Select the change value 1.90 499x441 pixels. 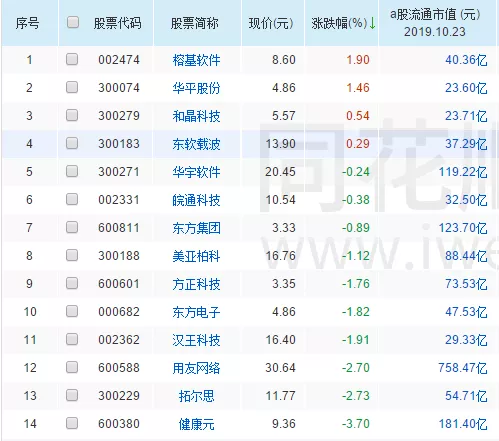click(x=358, y=60)
